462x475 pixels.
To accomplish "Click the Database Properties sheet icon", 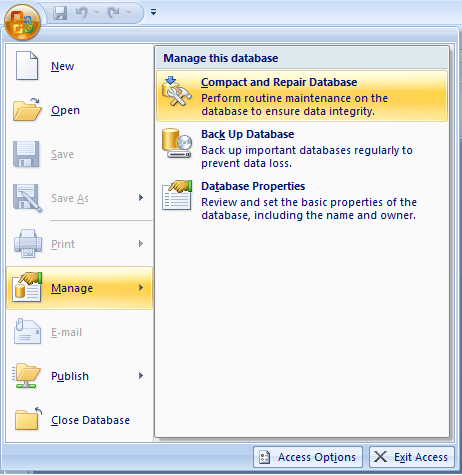I will click(x=177, y=195).
